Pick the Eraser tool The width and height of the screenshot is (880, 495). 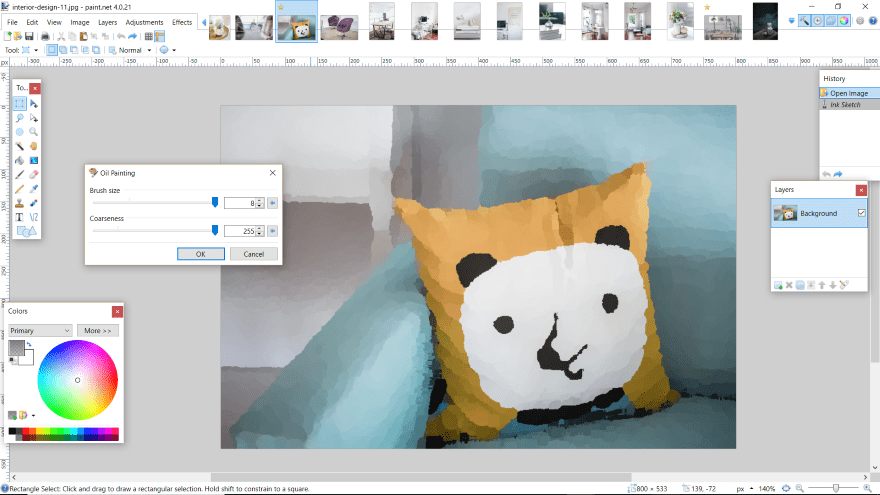[34, 174]
